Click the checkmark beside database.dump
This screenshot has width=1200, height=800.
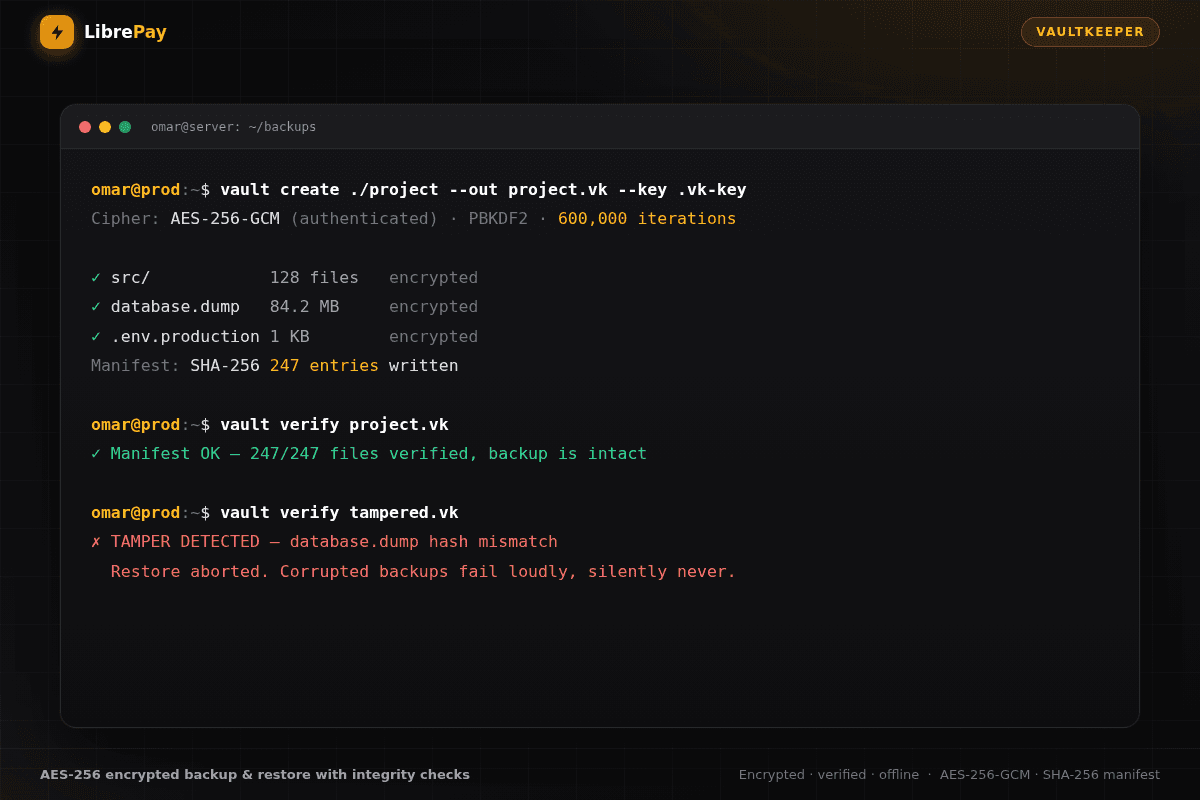[96, 306]
